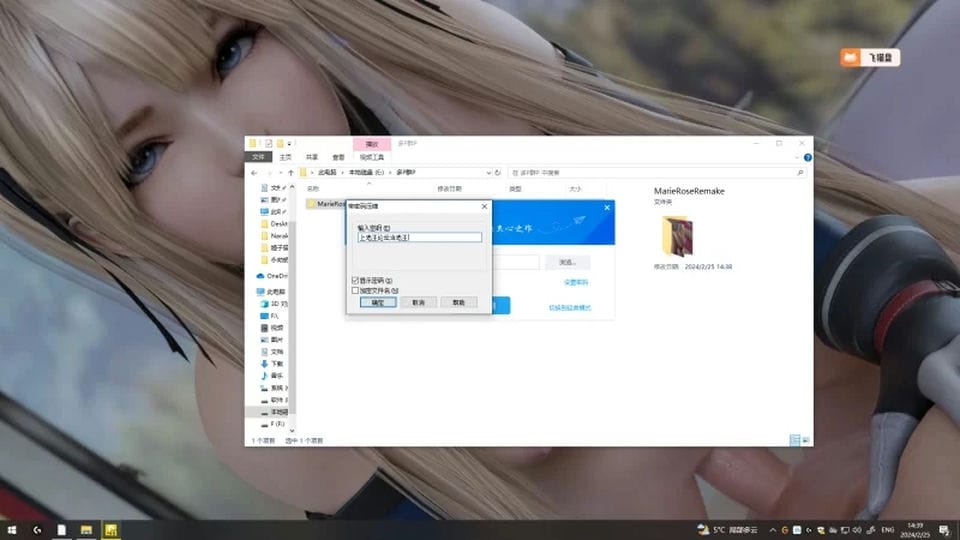
Task: Open the clock and calendar flyout
Action: (915, 530)
